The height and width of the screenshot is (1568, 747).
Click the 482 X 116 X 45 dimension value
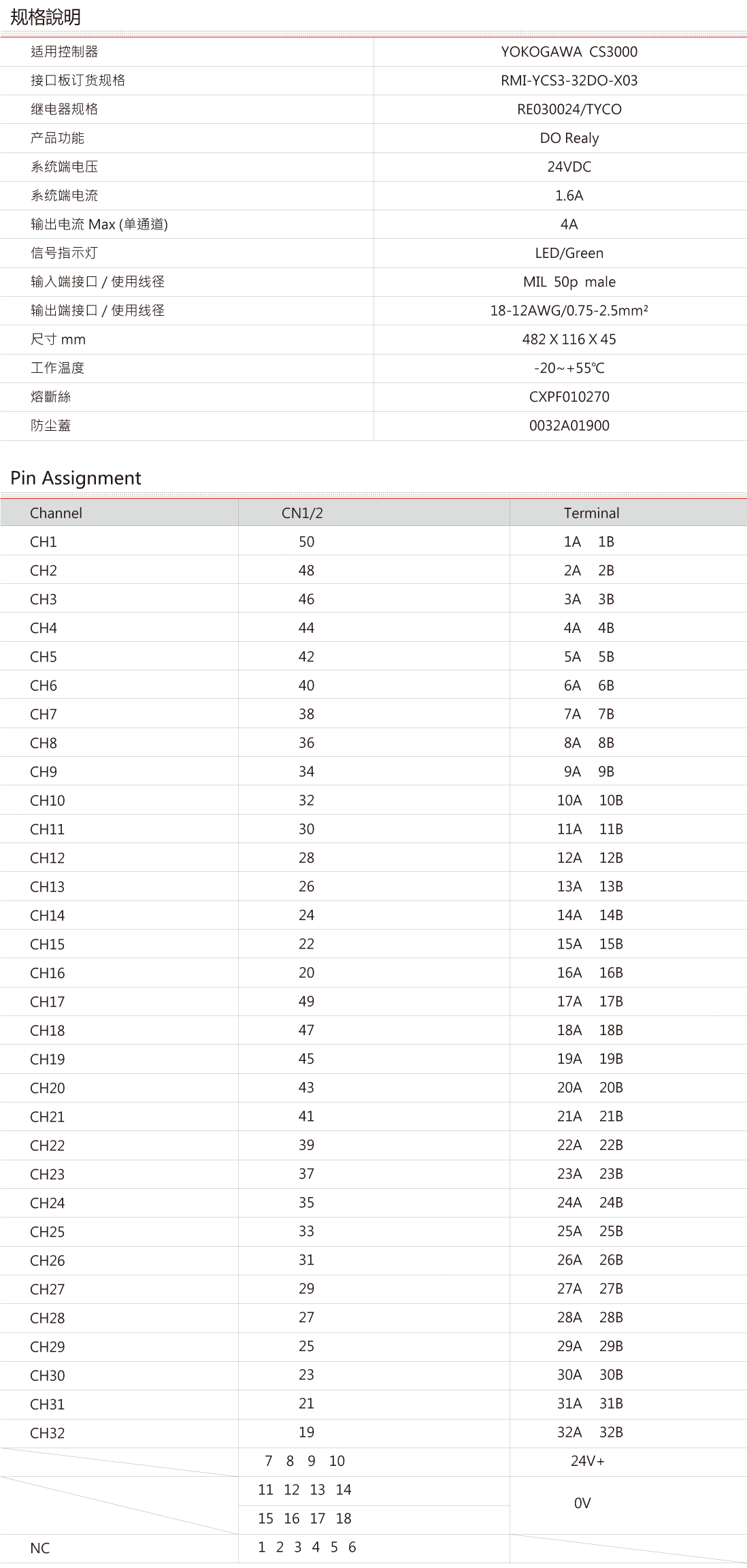click(569, 339)
